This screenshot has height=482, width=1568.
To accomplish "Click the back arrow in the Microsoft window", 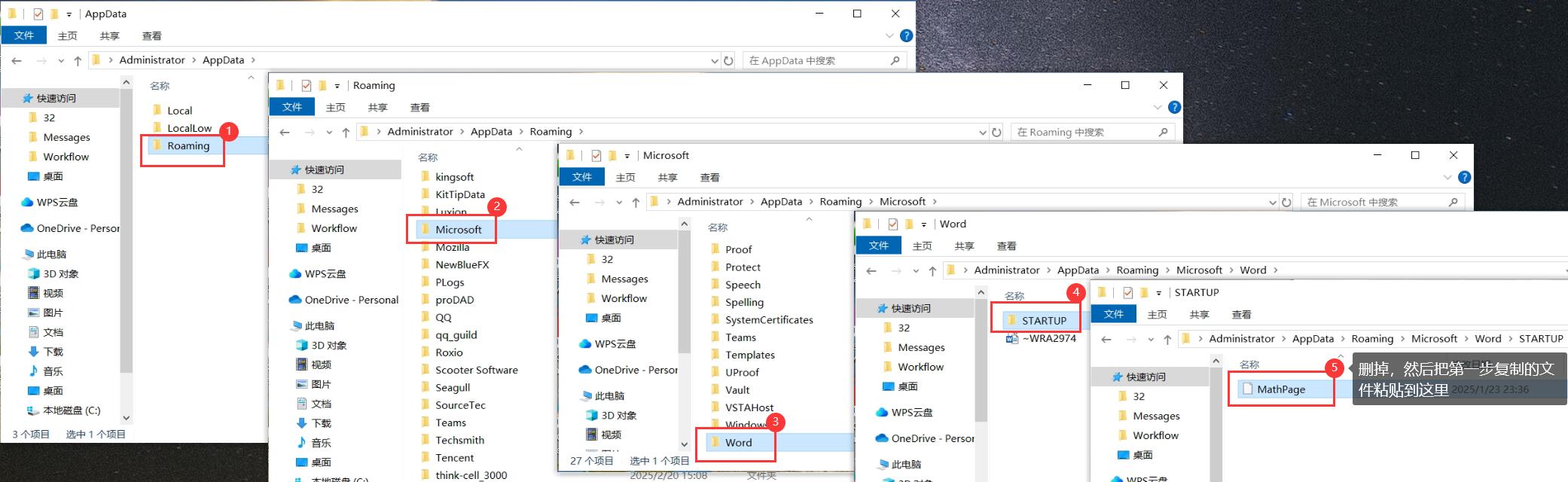I will point(575,202).
